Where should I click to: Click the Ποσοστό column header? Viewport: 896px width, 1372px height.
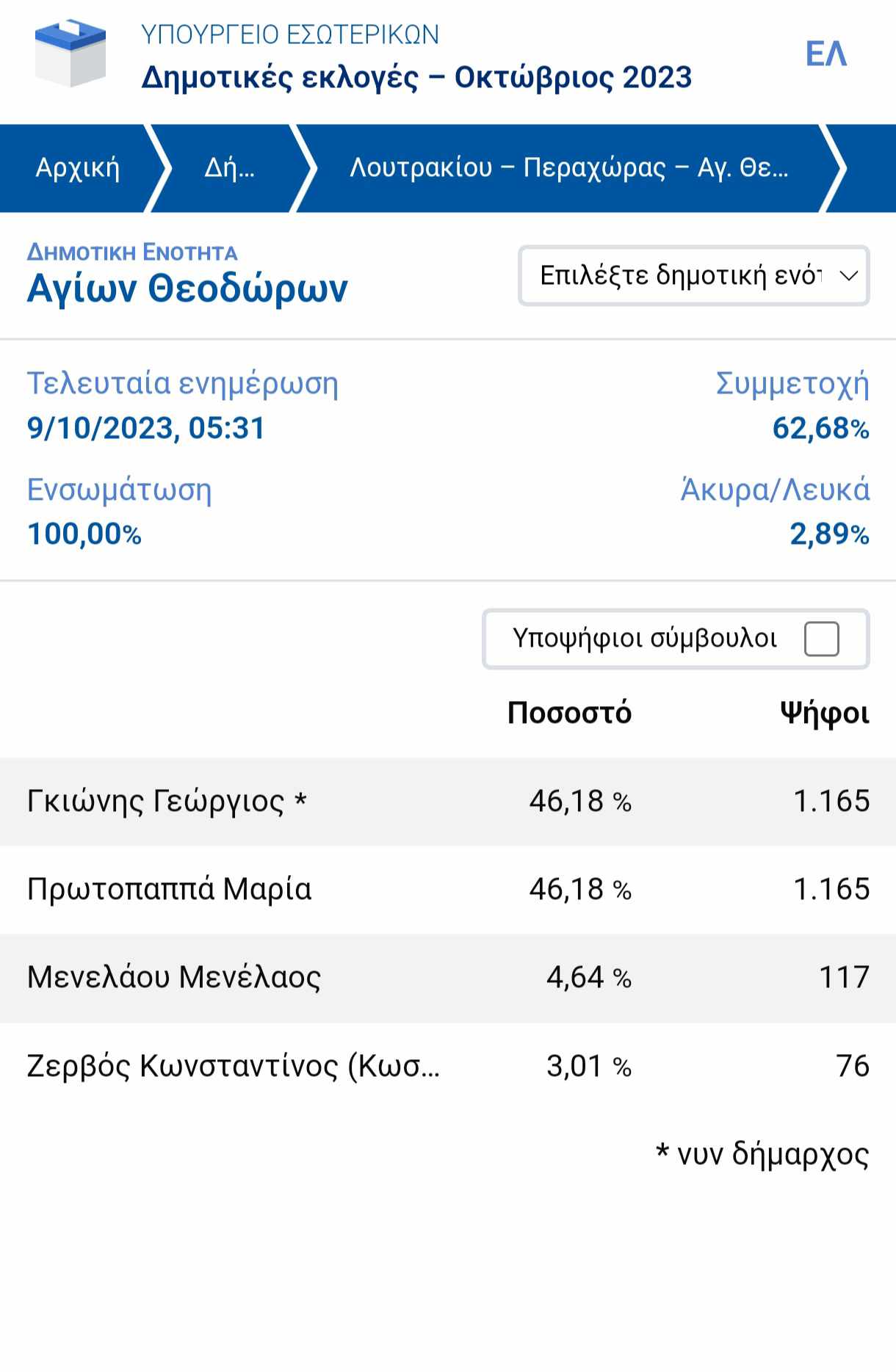point(569,713)
